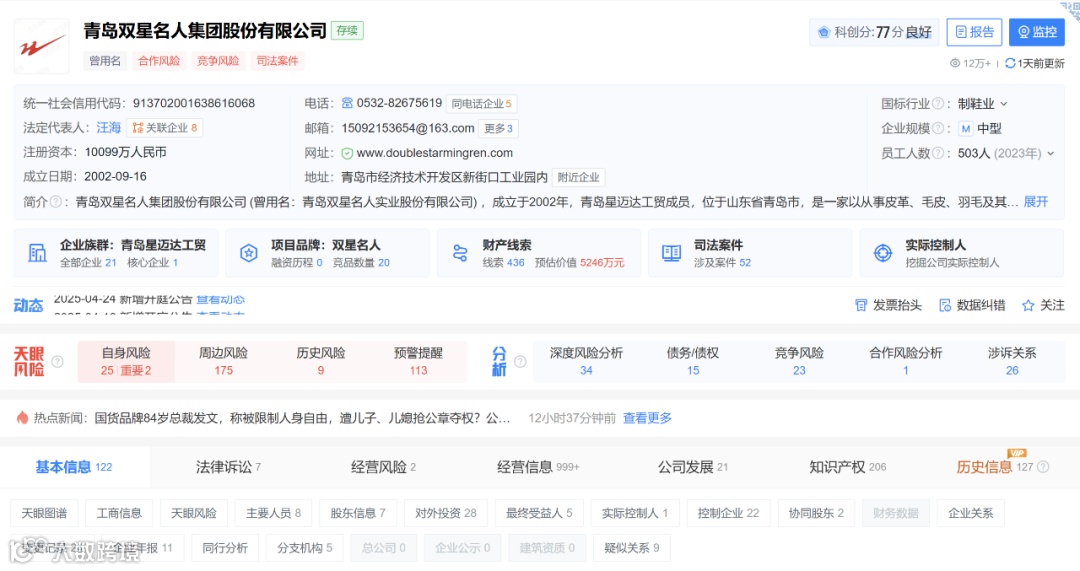Open the 曾用名 tag

coord(105,61)
